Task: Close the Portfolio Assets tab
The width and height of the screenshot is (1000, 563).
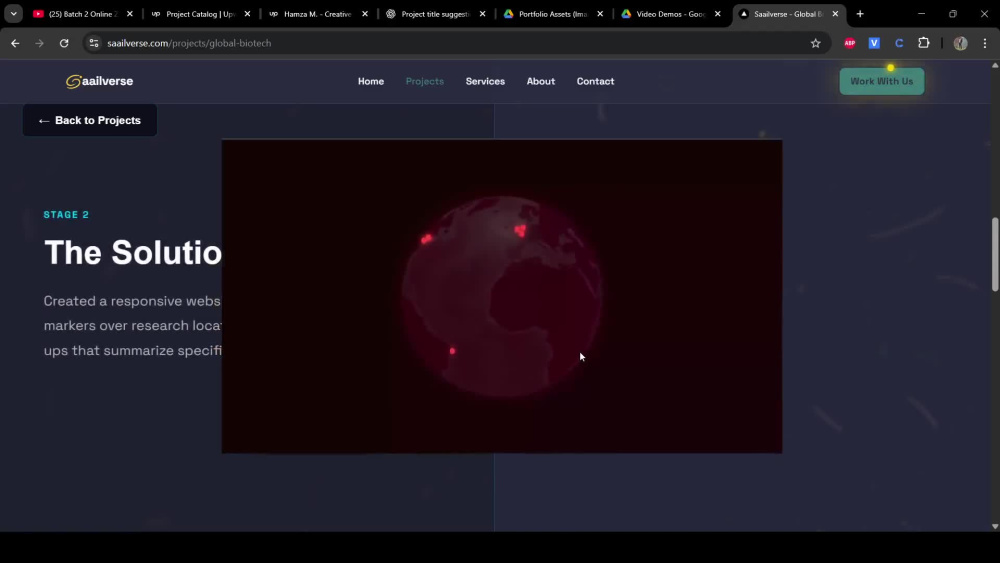Action: [600, 13]
